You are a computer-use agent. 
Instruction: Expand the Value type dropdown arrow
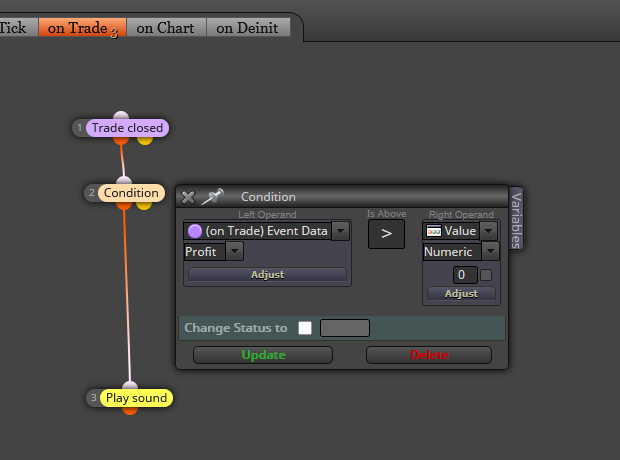coord(489,231)
